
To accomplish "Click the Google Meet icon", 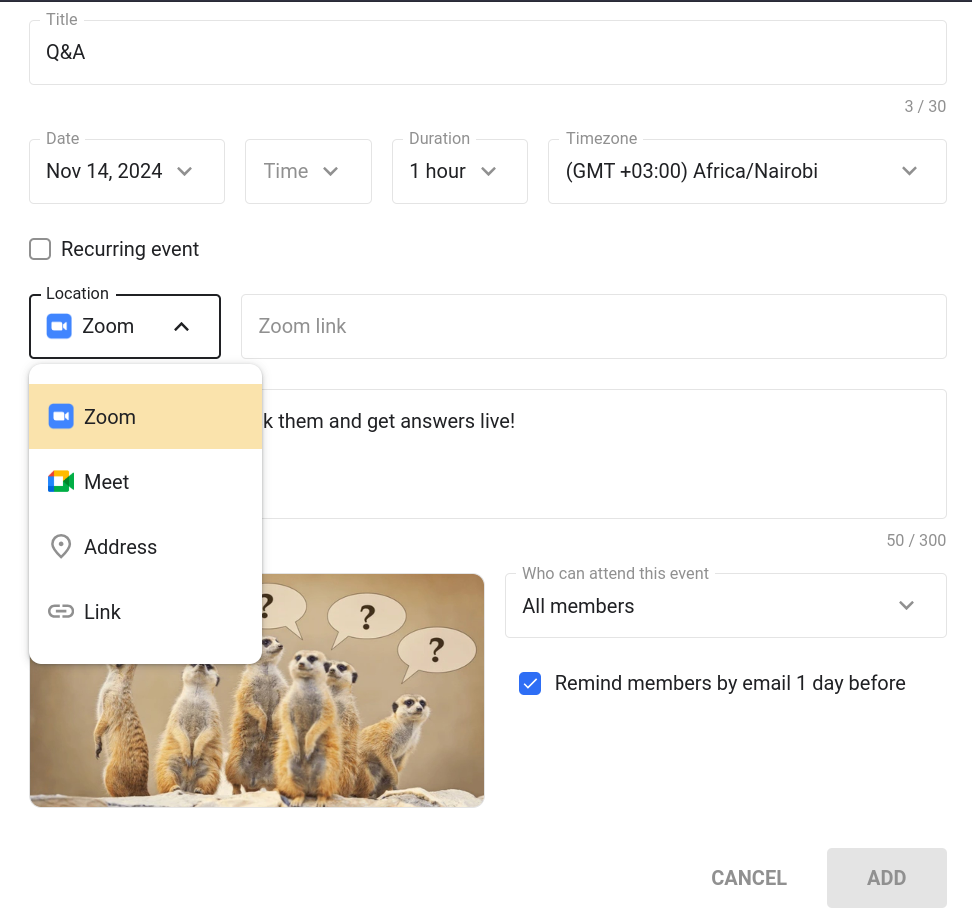I will tap(61, 482).
